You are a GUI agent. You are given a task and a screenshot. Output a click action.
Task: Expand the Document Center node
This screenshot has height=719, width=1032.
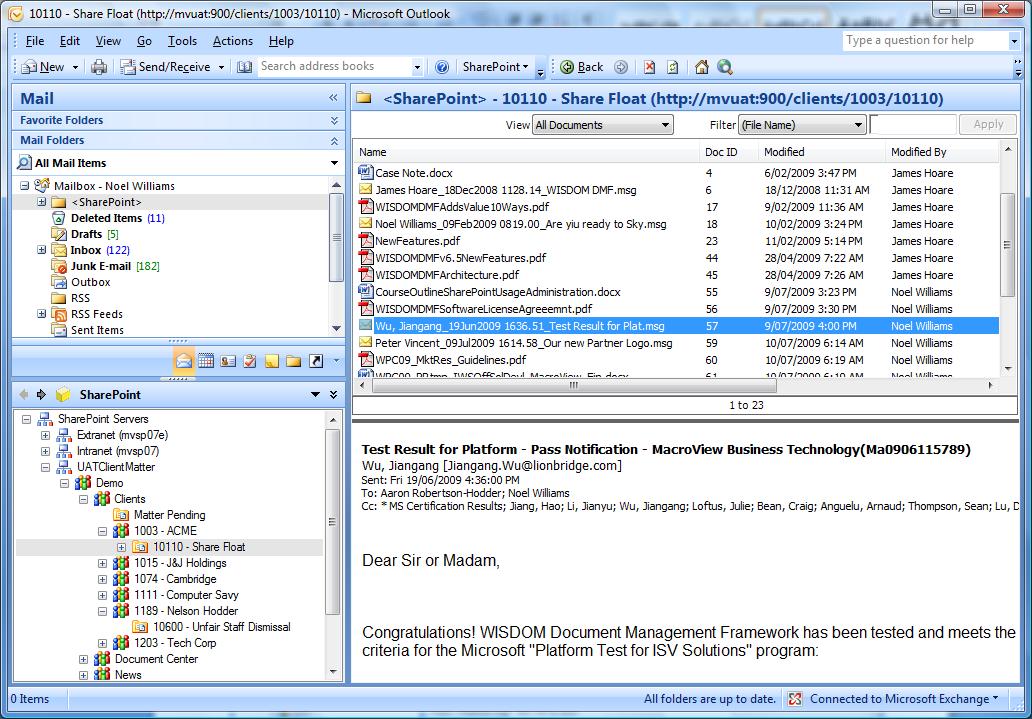pyautogui.click(x=84, y=659)
